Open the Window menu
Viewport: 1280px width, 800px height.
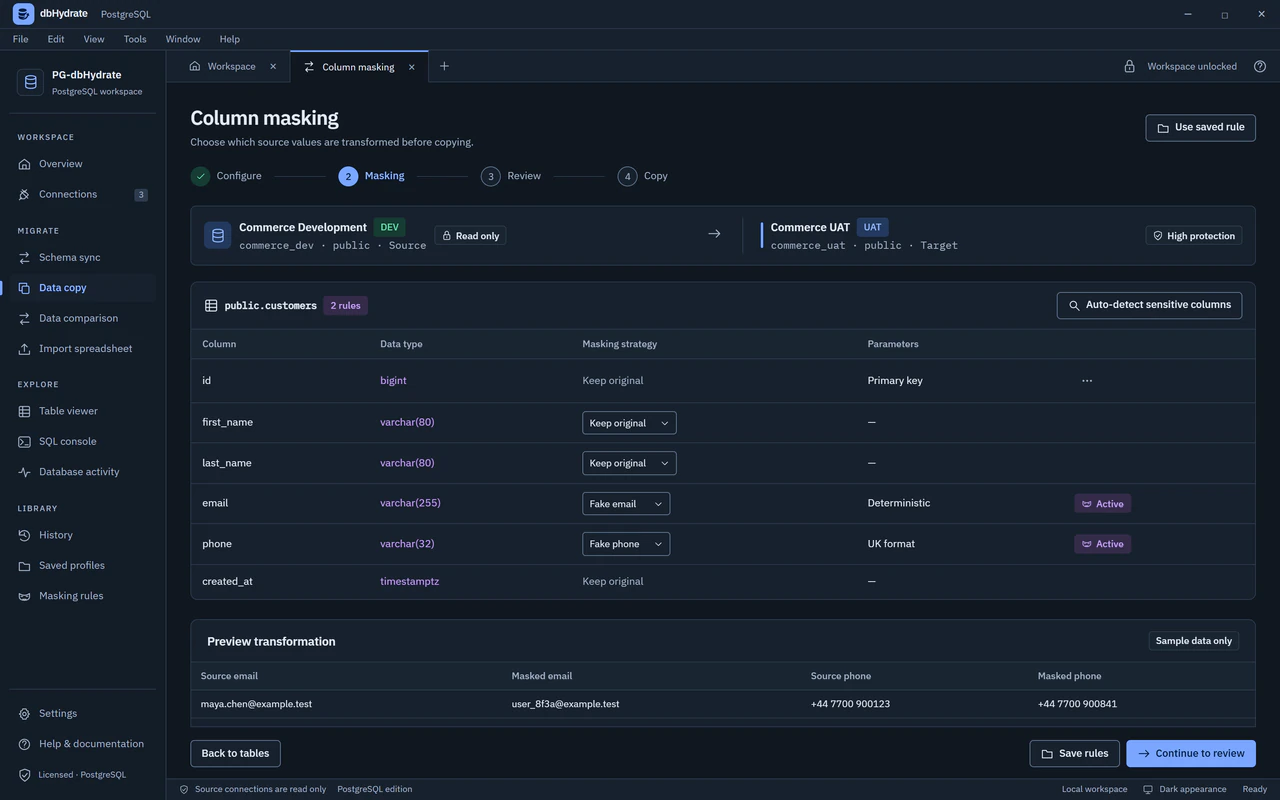pos(183,39)
